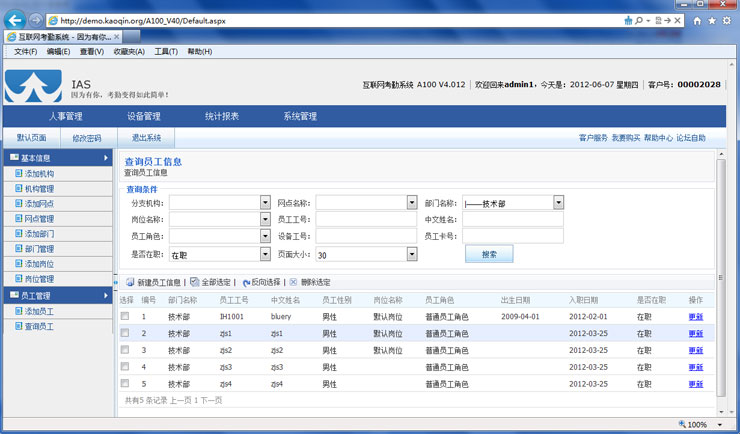Open the 统计报表 navigation tab
The height and width of the screenshot is (434, 740).
pos(222,116)
